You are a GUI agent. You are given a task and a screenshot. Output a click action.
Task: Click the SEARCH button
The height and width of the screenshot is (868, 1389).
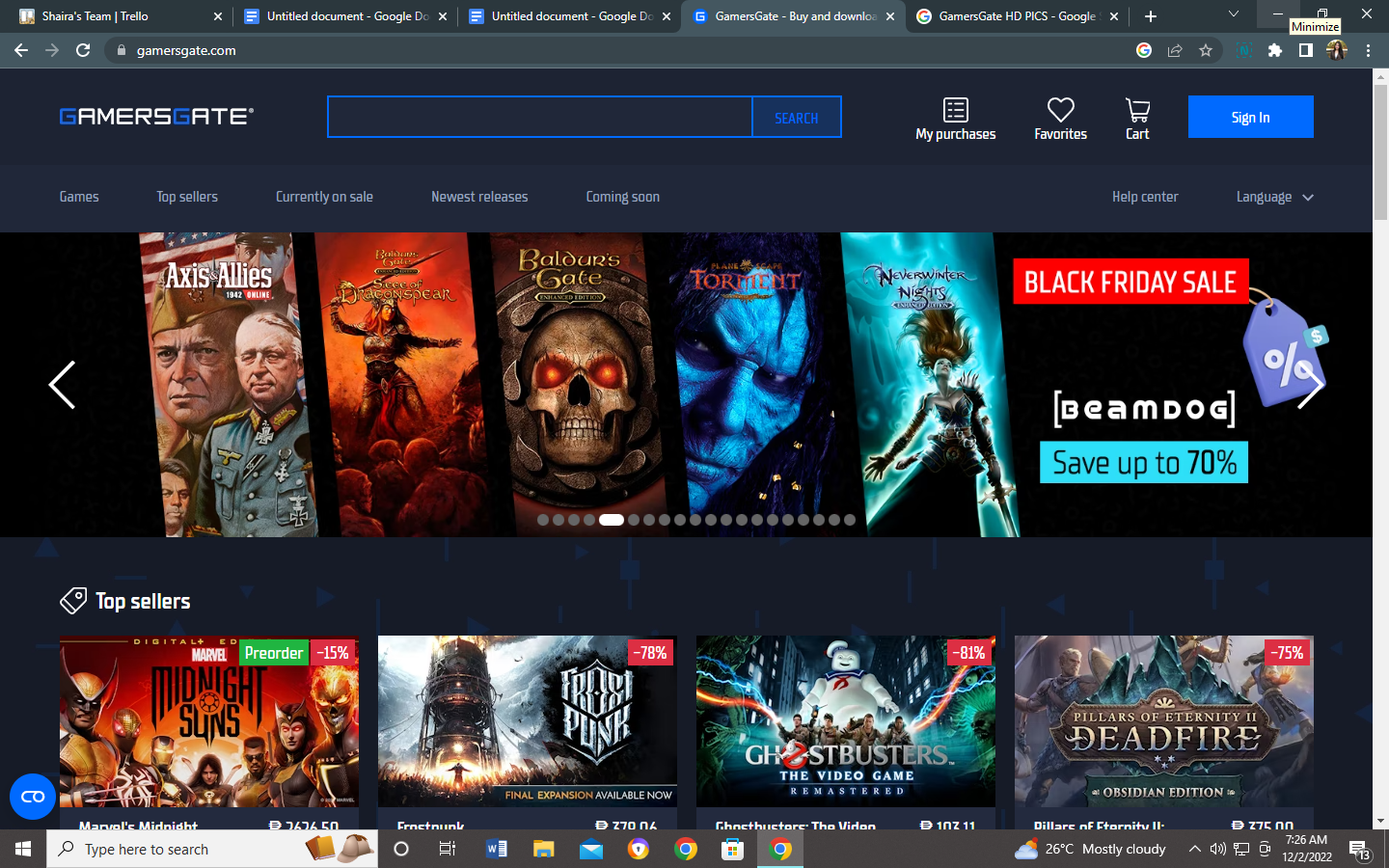click(x=796, y=117)
